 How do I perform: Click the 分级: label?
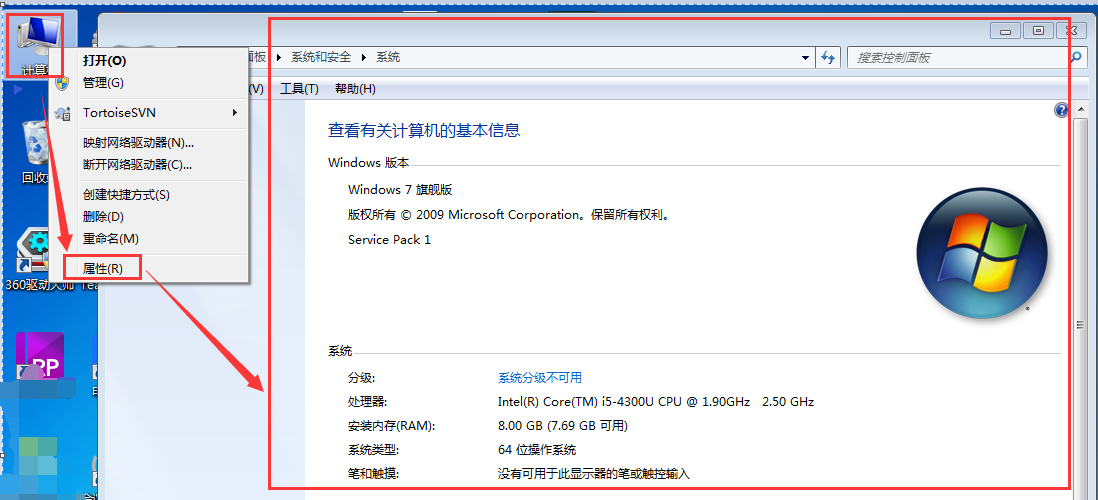point(361,378)
